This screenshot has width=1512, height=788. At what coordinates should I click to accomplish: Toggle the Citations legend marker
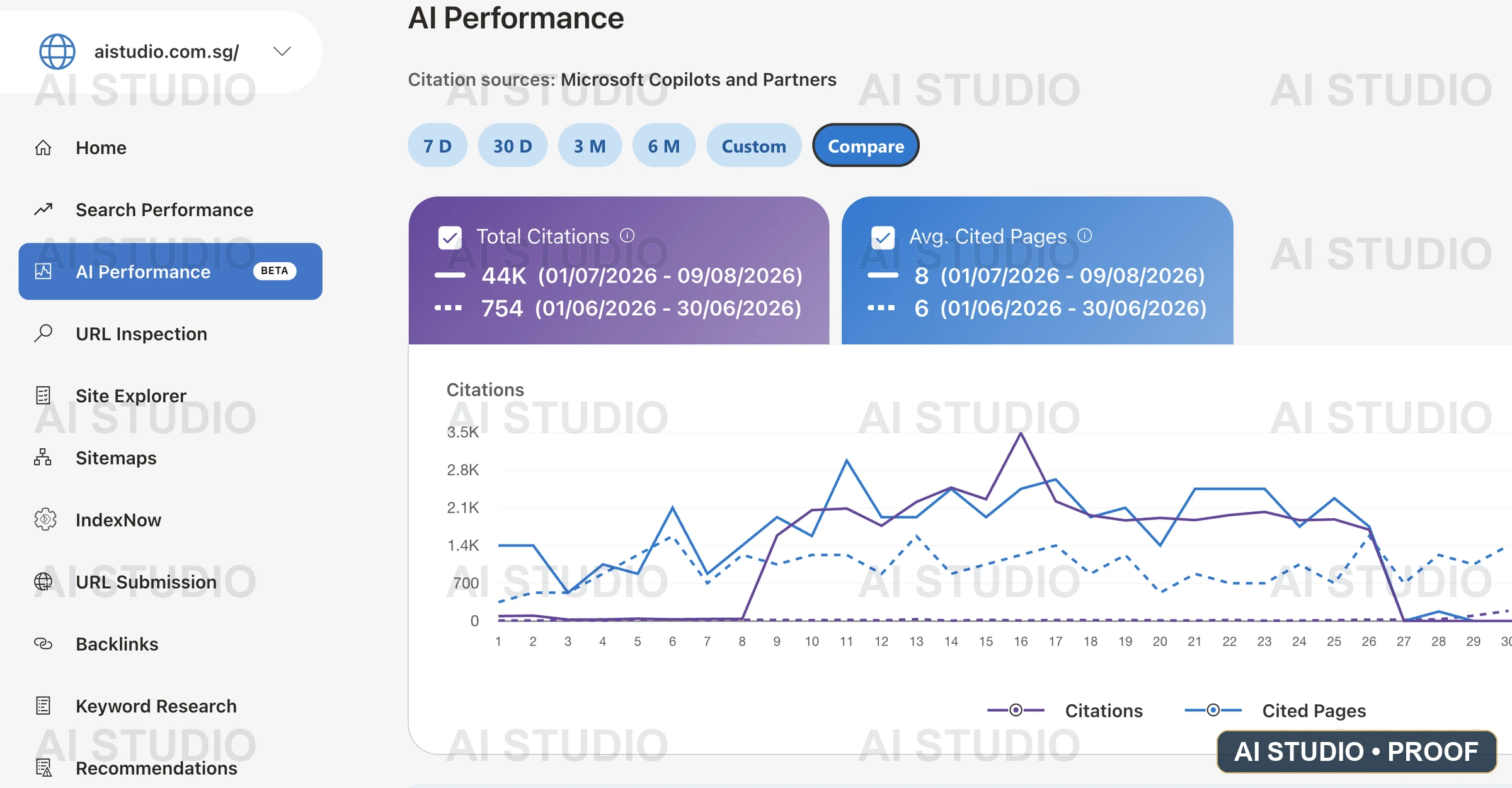(x=1016, y=710)
